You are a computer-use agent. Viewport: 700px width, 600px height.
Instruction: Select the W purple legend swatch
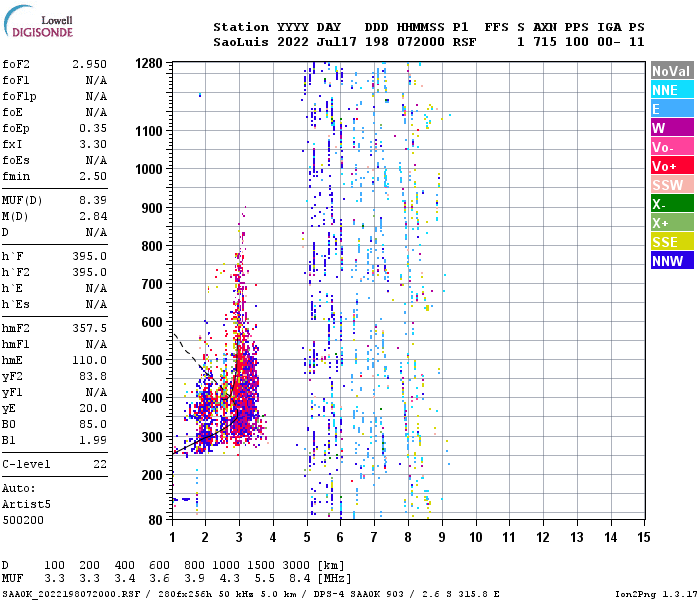tap(672, 128)
